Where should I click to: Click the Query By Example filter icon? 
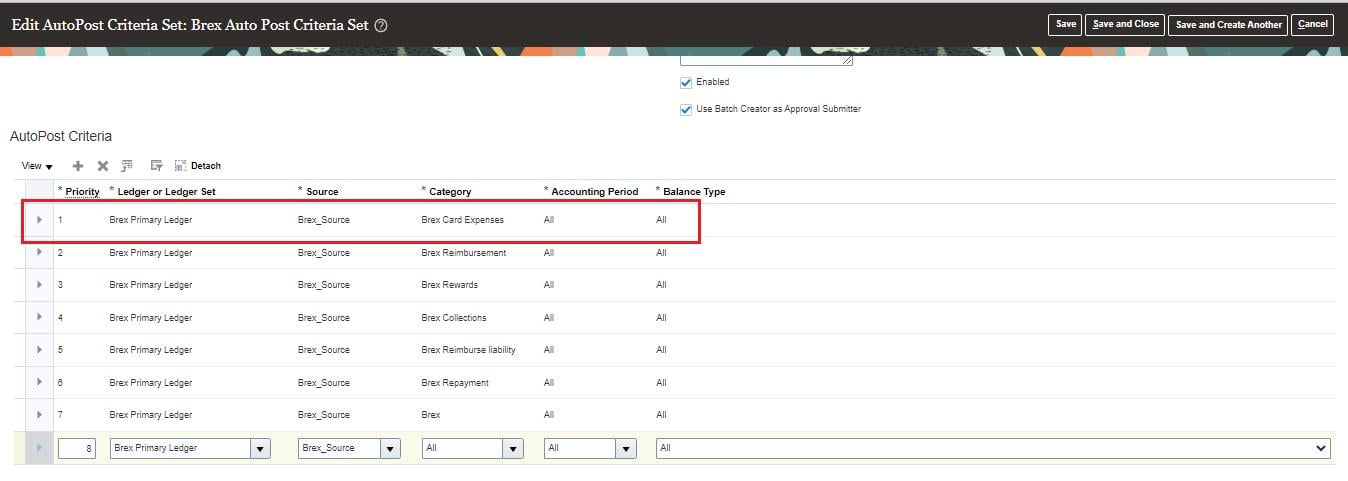(156, 166)
